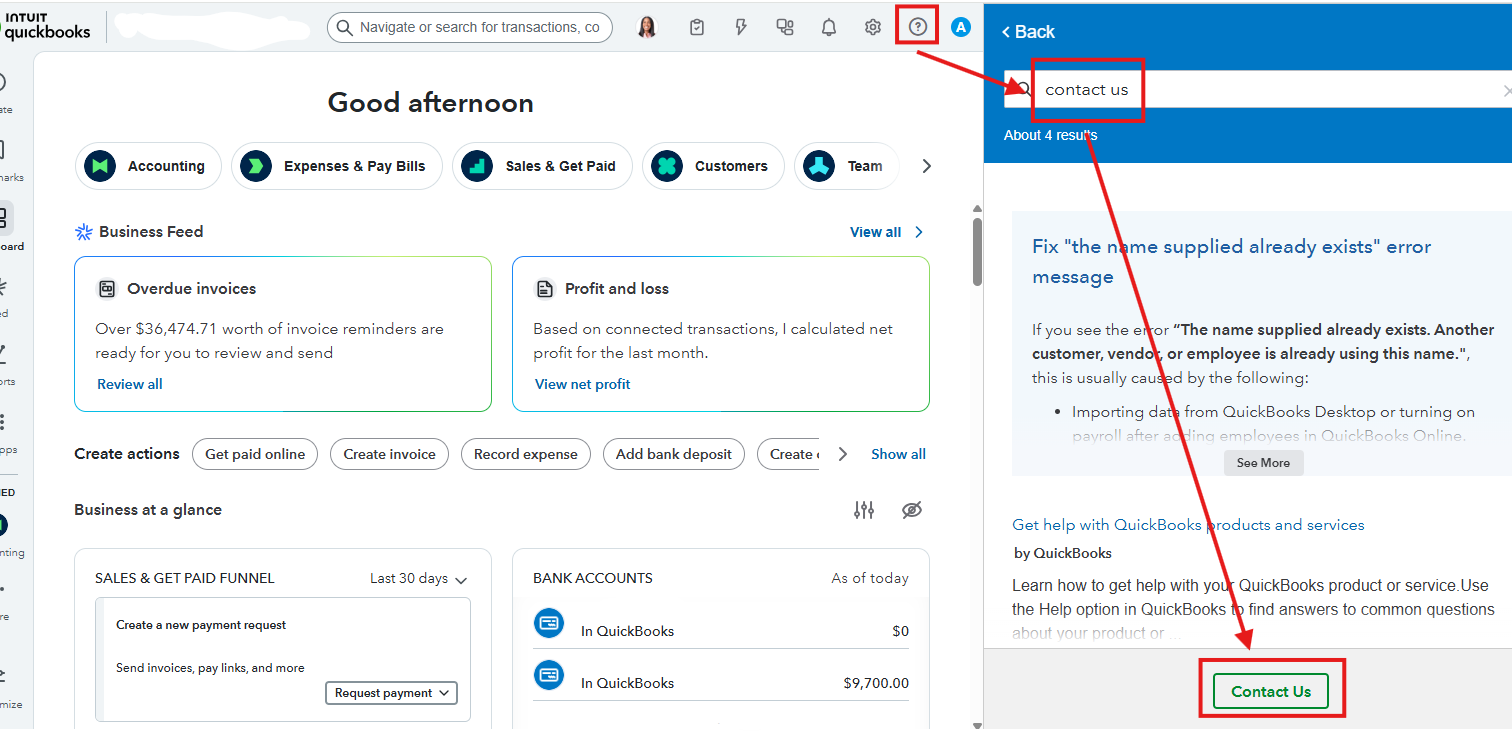Click the Sales & Get Paid icon
Viewport: 1512px width, 731px height.
[477, 166]
